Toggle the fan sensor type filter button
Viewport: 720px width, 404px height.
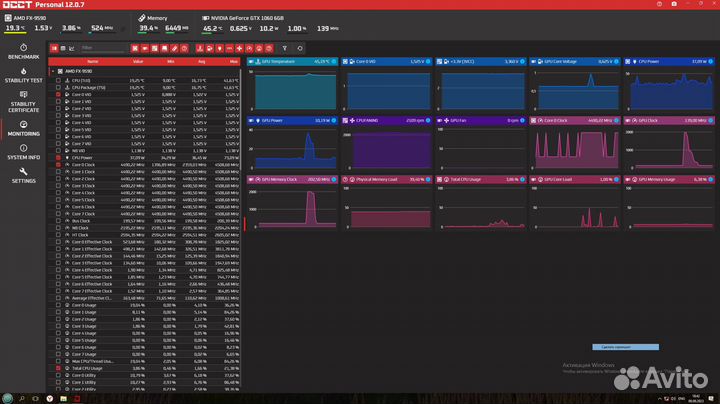click(x=239, y=48)
